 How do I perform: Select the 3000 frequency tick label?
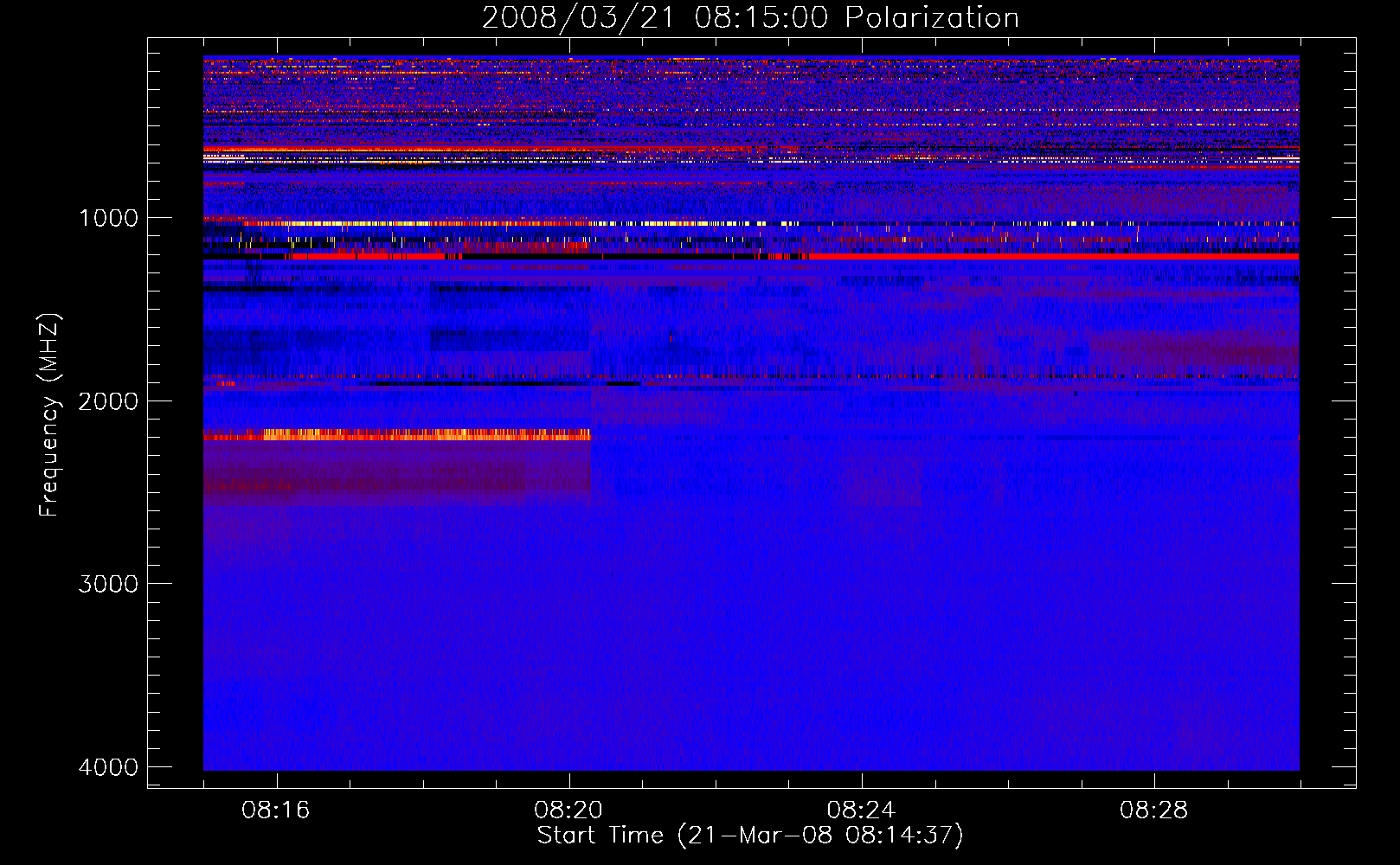[108, 584]
